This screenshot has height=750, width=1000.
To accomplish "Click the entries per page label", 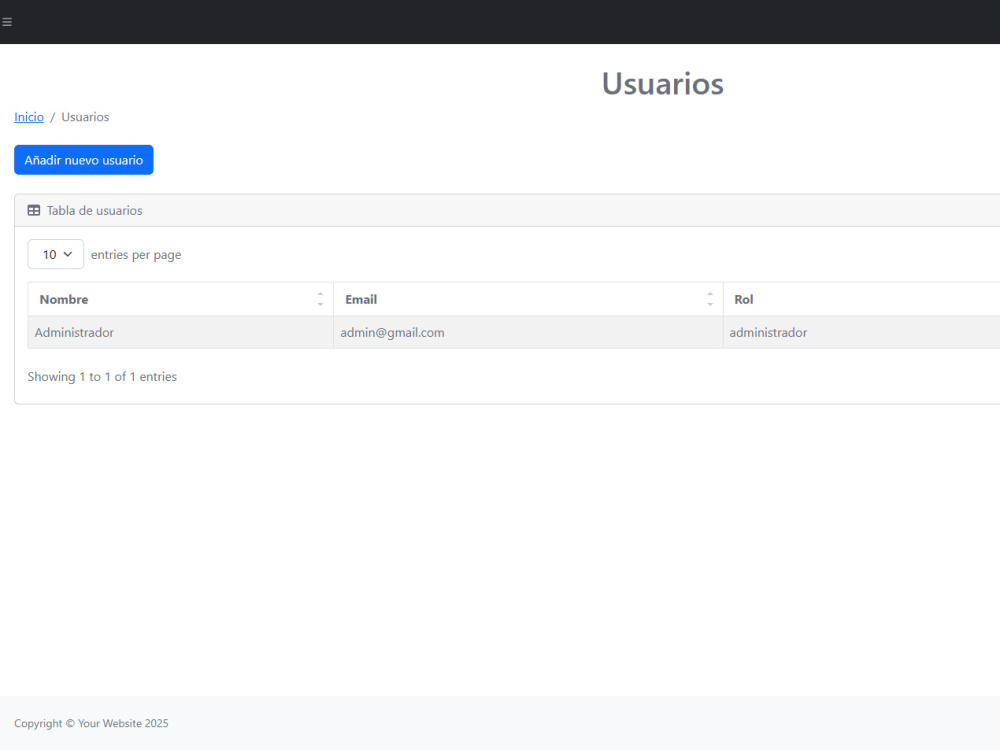I will click(136, 255).
